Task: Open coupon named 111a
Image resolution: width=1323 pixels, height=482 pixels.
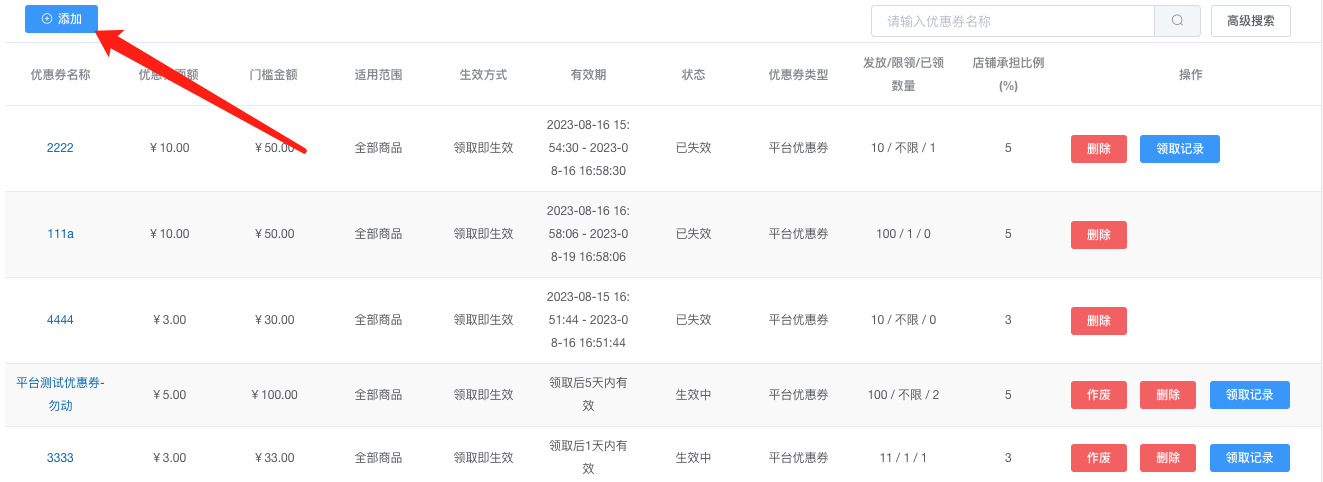Action: [x=60, y=234]
